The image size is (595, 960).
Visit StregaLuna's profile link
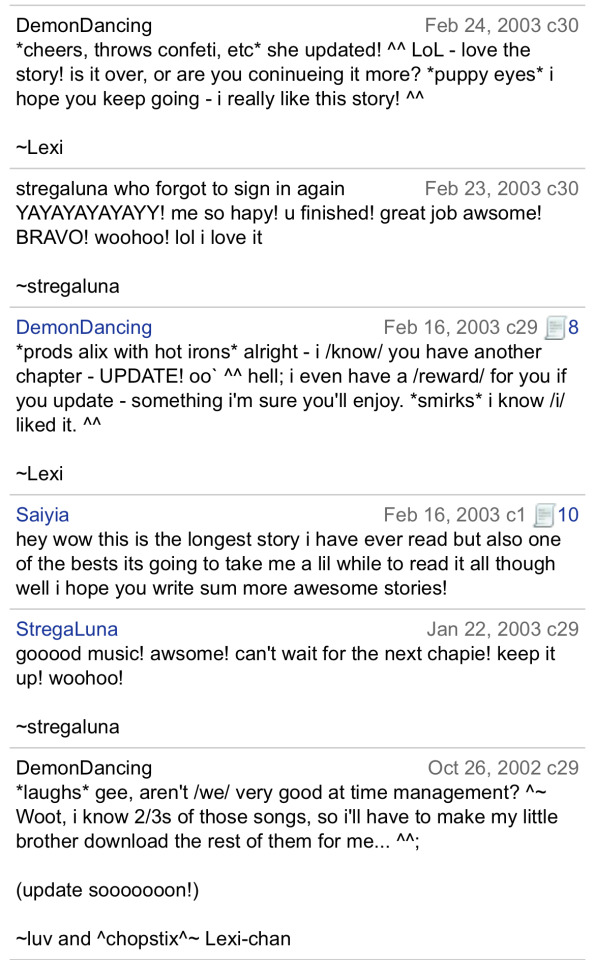point(67,629)
